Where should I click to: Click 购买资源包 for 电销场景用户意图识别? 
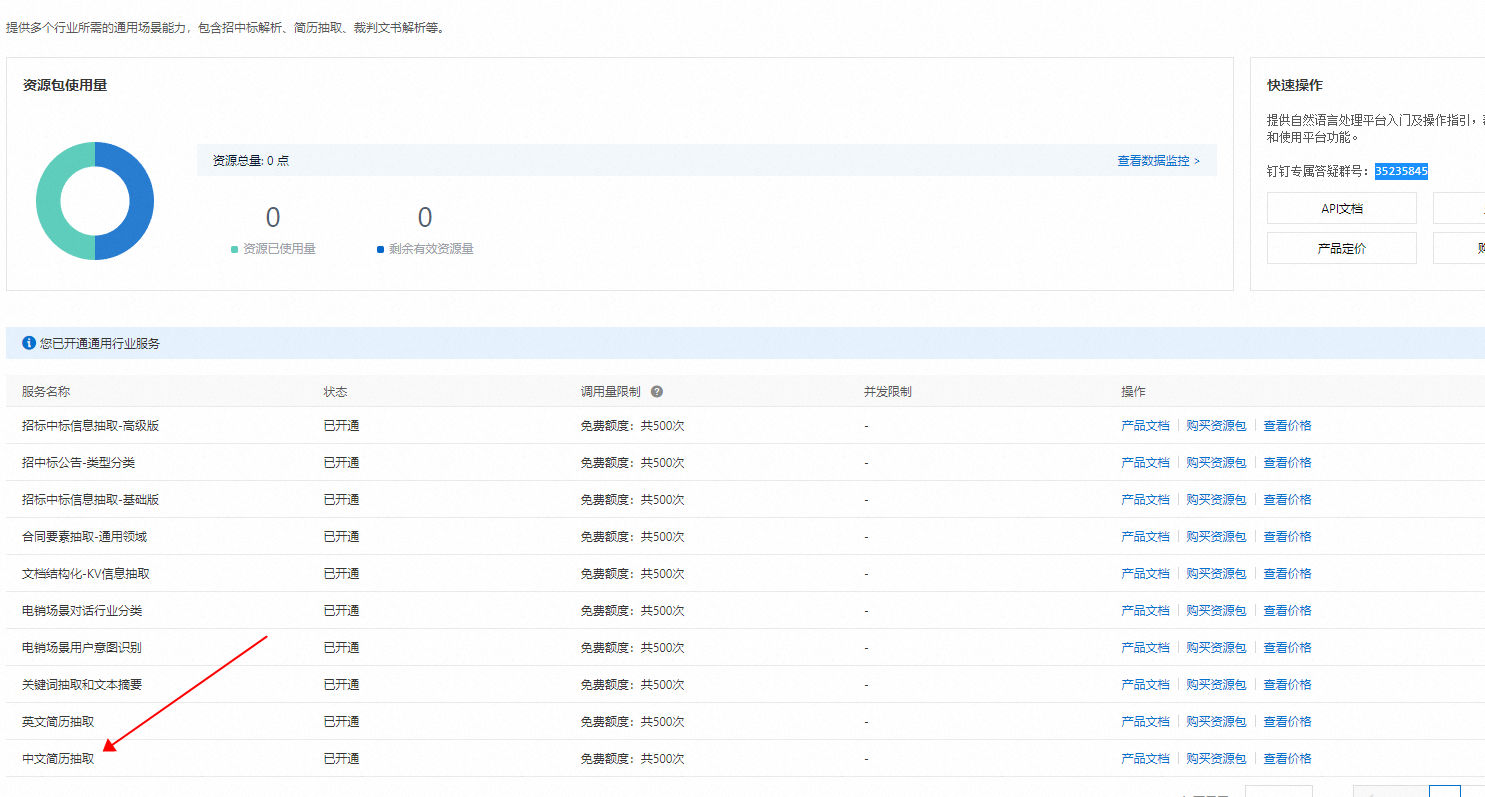coord(1216,647)
